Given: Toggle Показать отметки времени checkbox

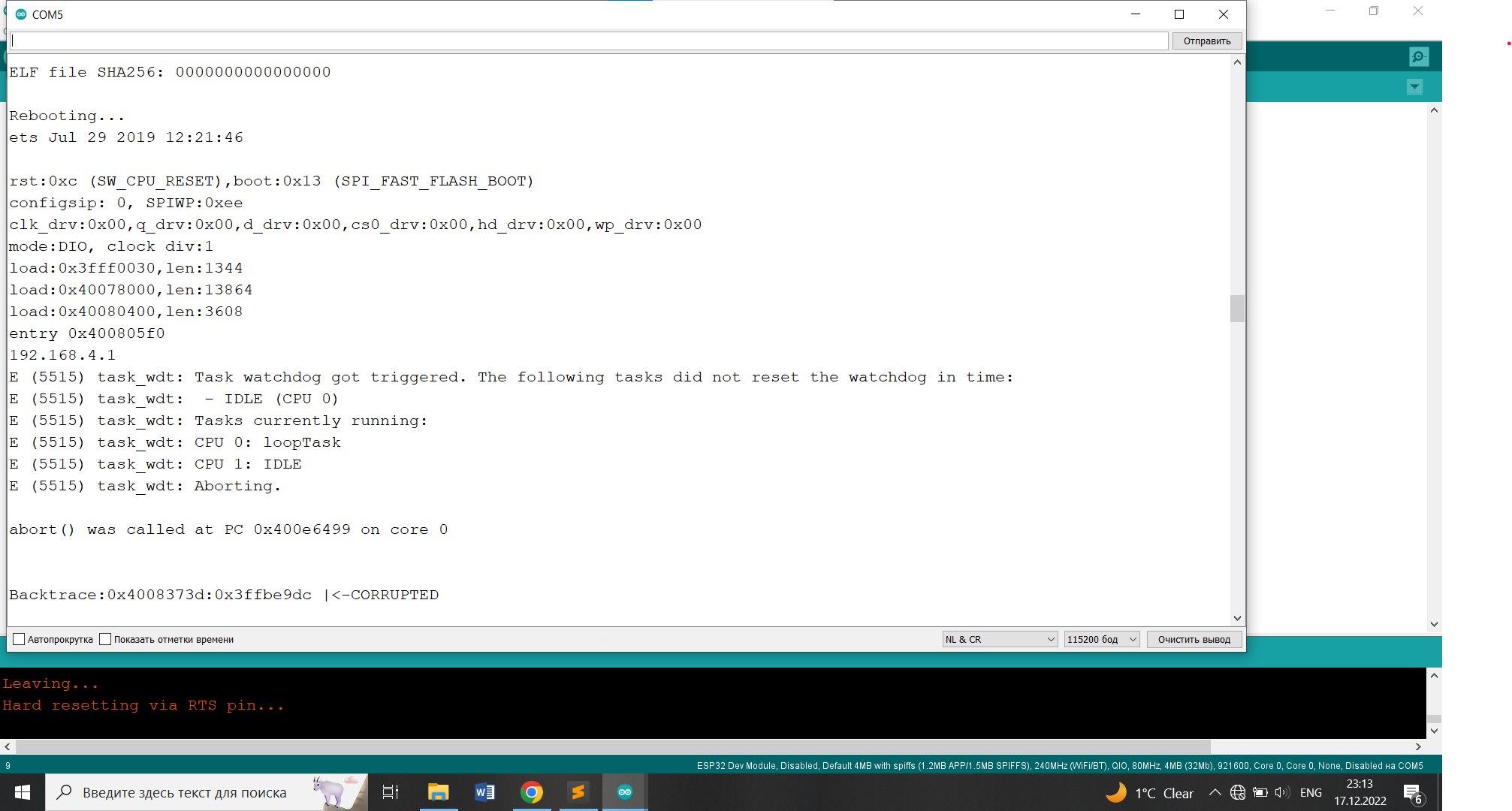Looking at the screenshot, I should 106,640.
